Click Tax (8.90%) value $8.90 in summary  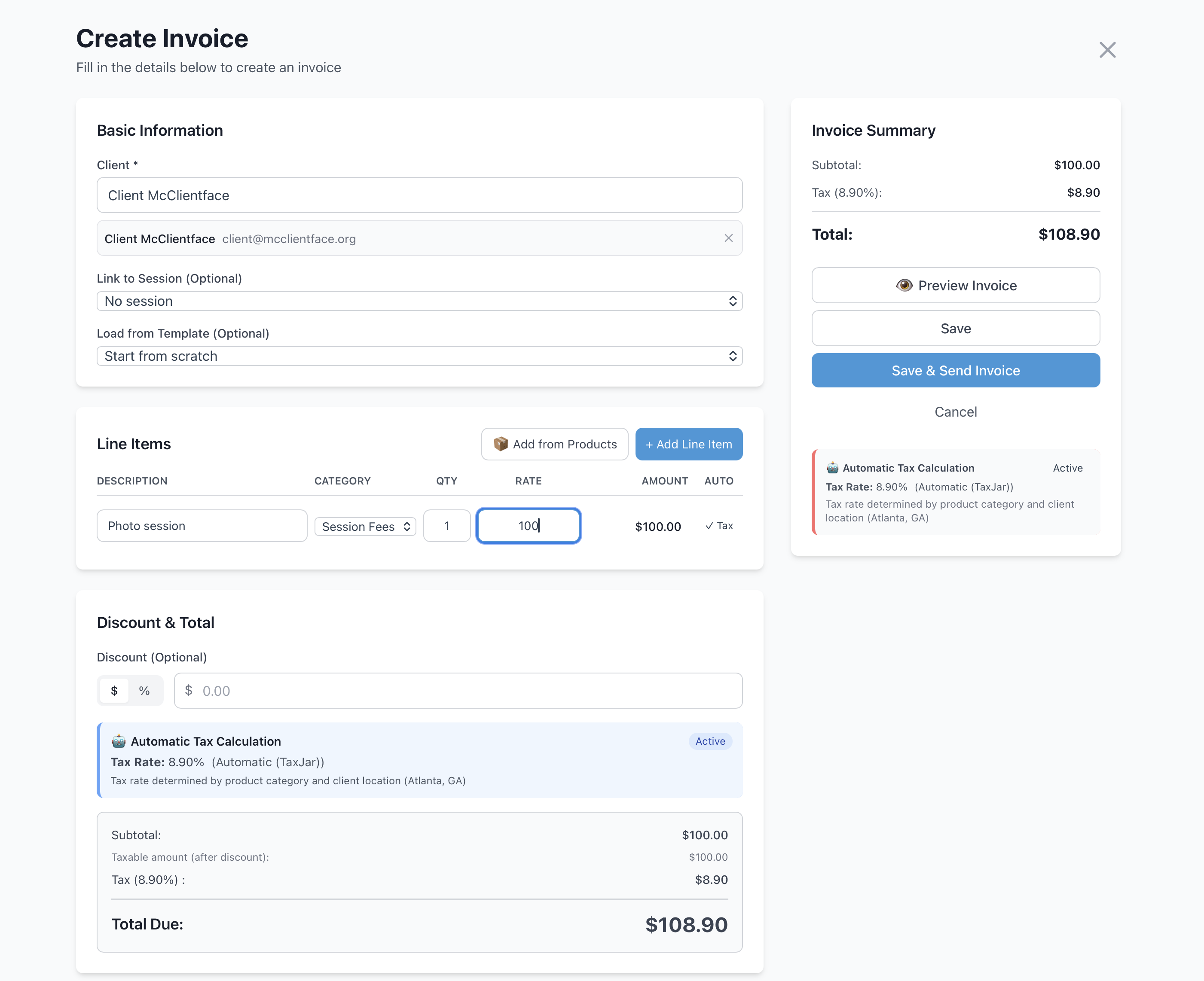tap(1083, 193)
